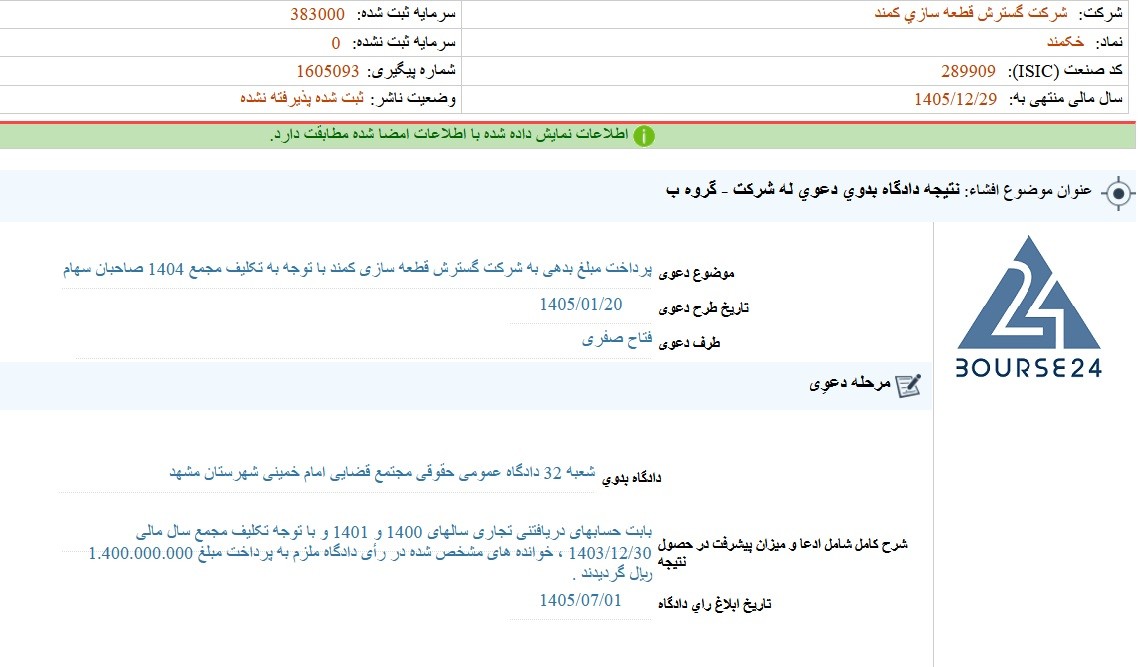
Task: Click the unregistered capital value 0
Action: tap(335, 43)
